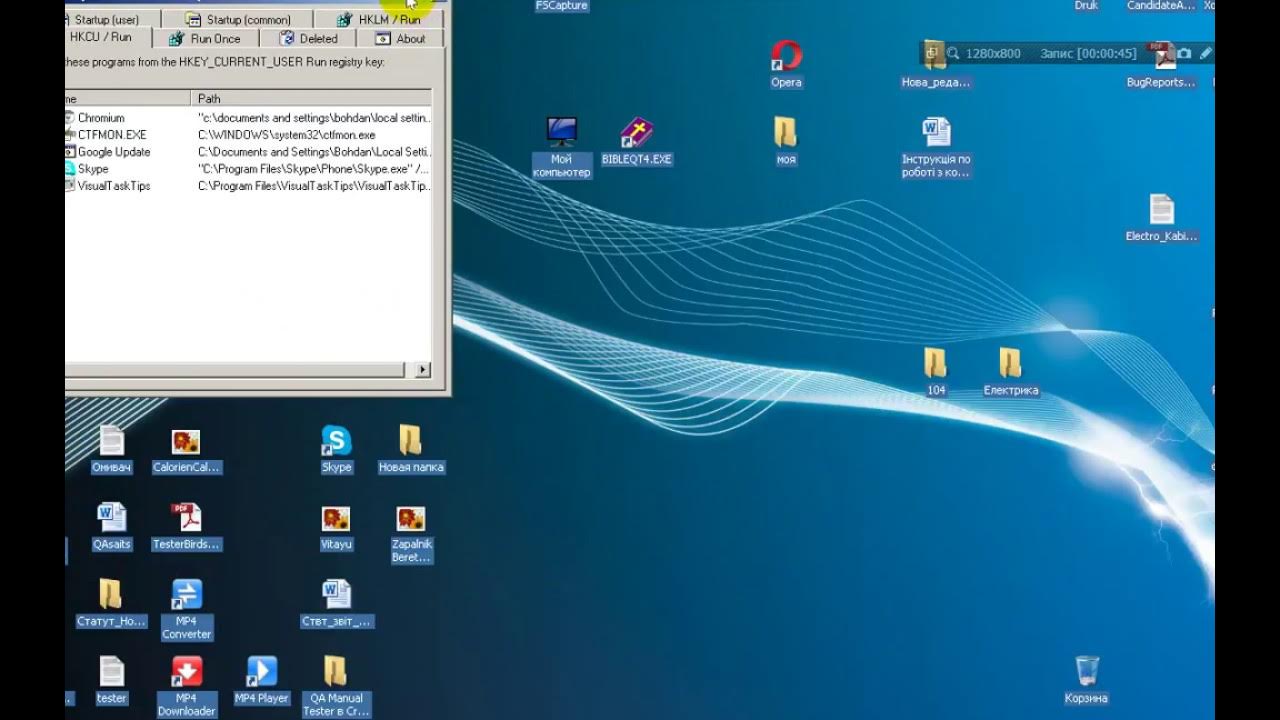Click Skype.exe path in the list
The image size is (1280, 720).
[x=314, y=169]
